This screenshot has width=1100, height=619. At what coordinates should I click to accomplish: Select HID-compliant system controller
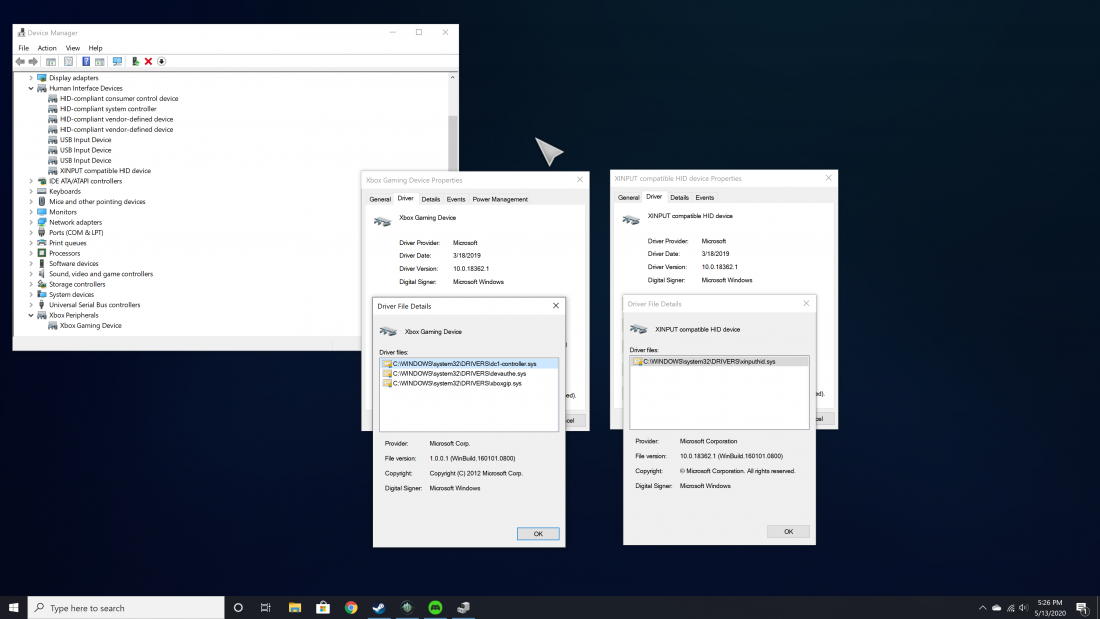(x=108, y=109)
